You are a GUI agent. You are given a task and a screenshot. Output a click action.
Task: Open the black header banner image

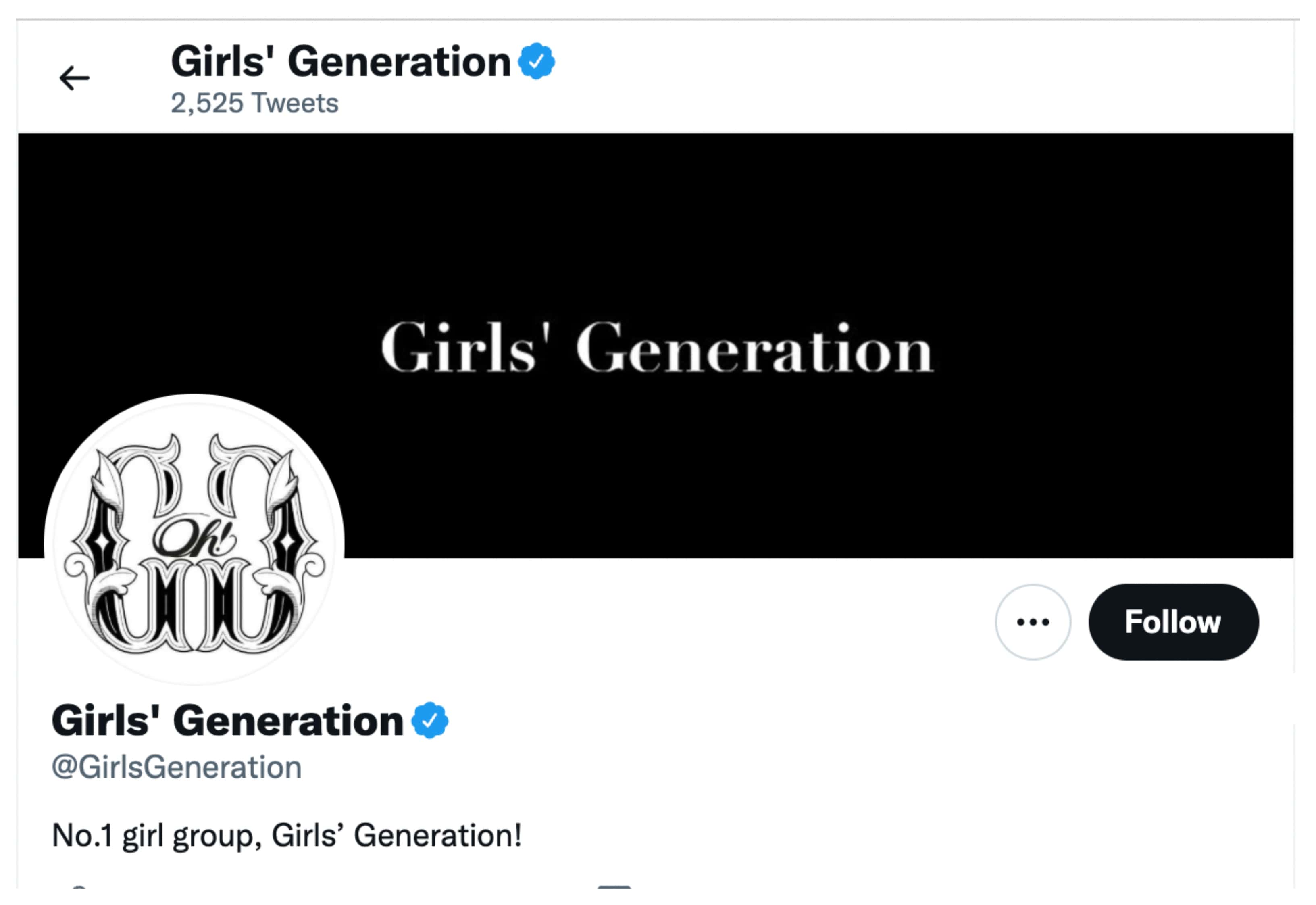pyautogui.click(x=793, y=227)
